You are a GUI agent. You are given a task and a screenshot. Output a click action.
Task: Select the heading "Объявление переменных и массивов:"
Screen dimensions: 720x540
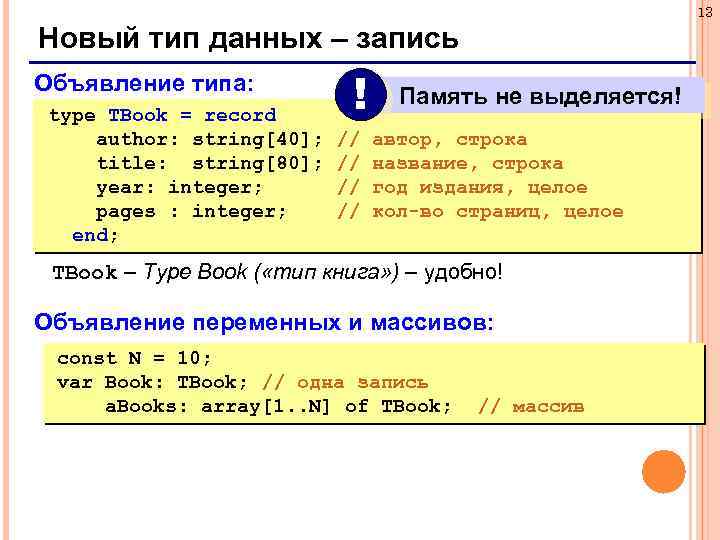pyautogui.click(x=264, y=322)
